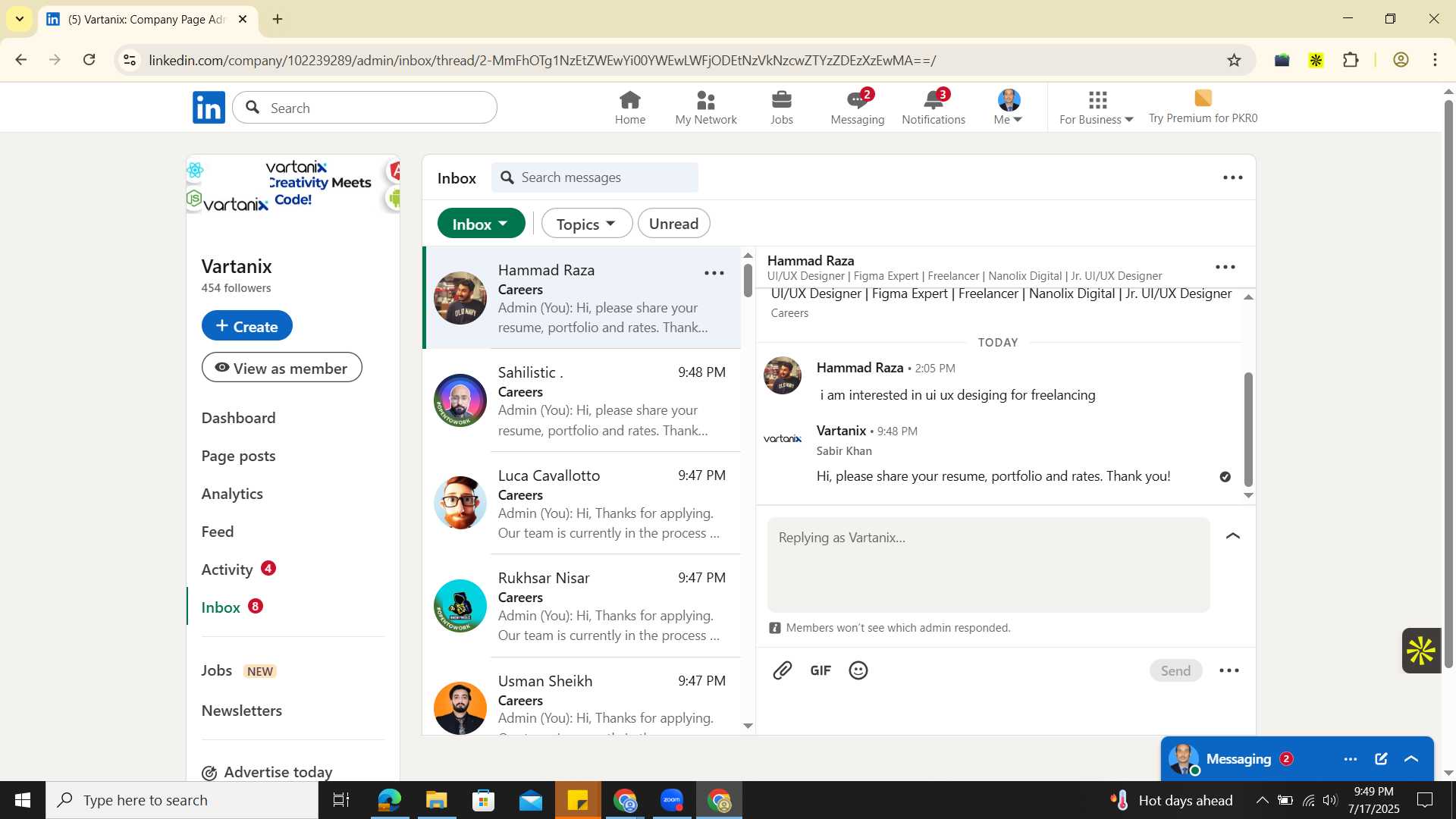
Task: Open send options three-dot menu
Action: click(x=1229, y=670)
